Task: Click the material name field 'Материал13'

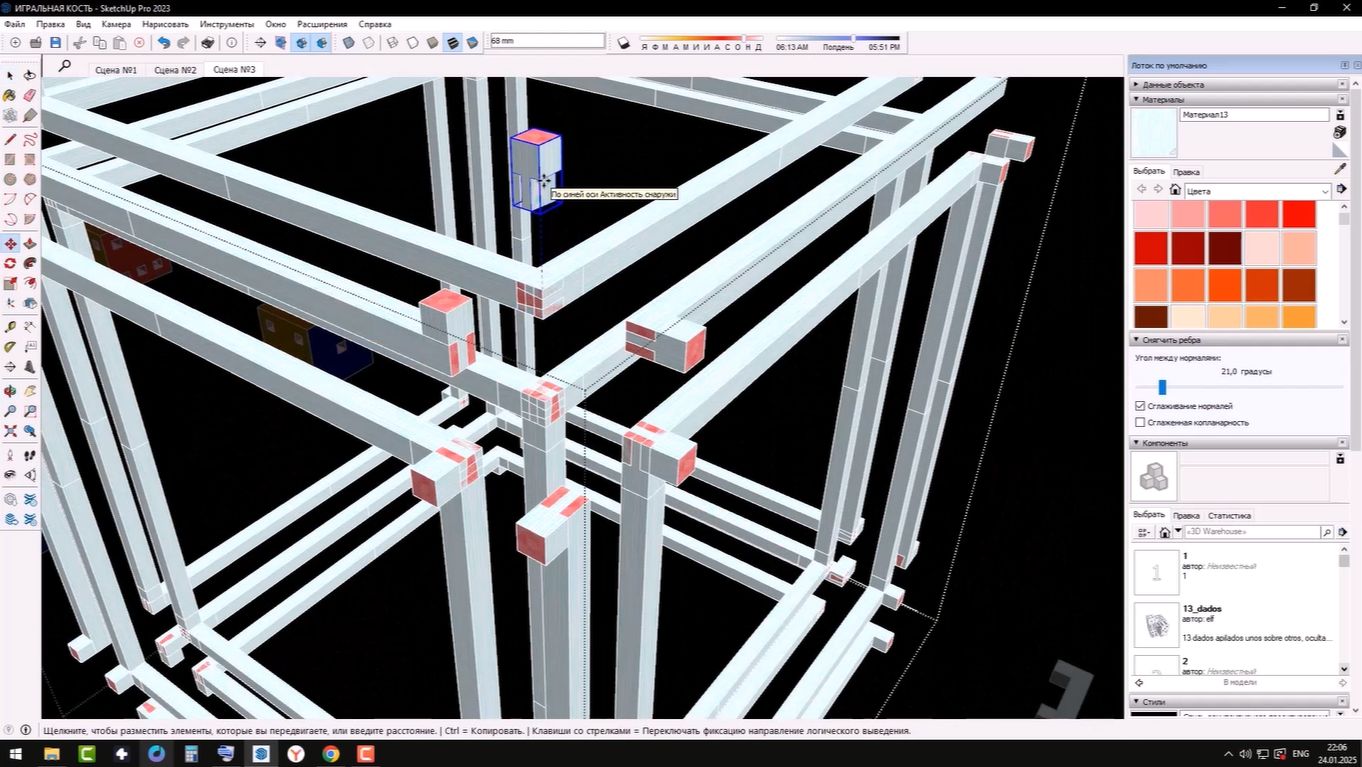Action: (1254, 115)
